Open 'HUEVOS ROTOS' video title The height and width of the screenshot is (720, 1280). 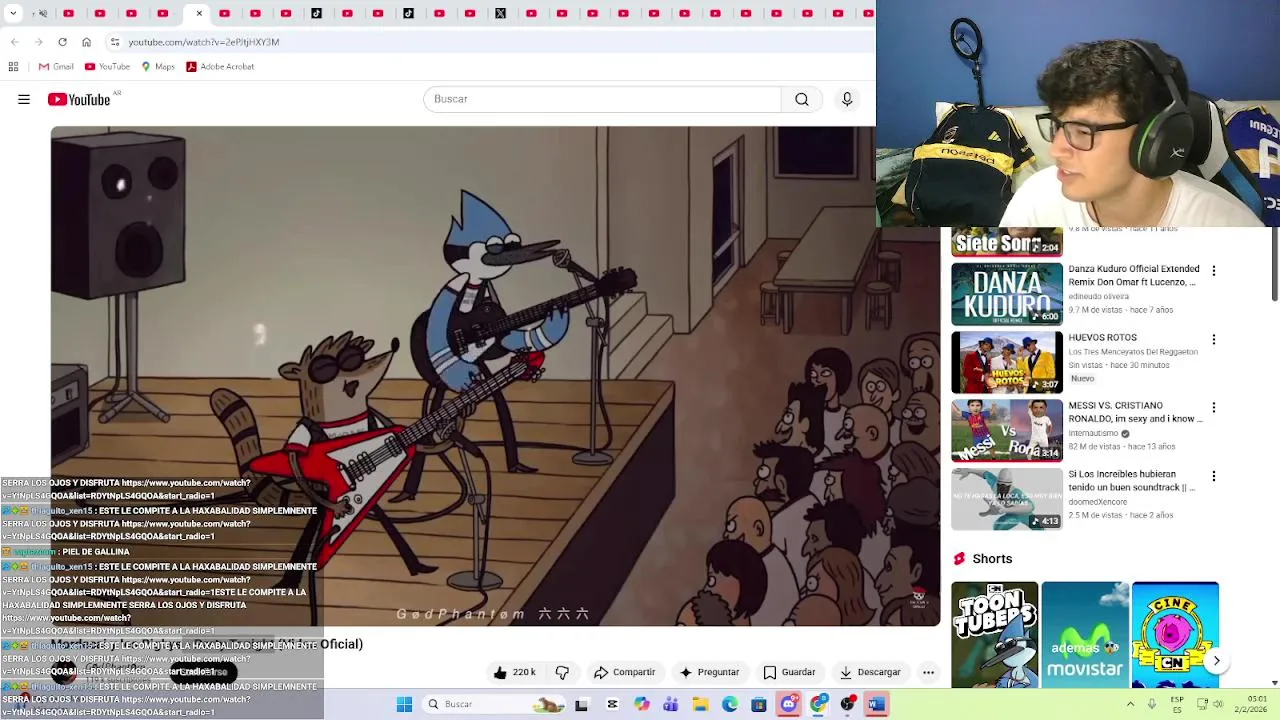pos(1102,337)
